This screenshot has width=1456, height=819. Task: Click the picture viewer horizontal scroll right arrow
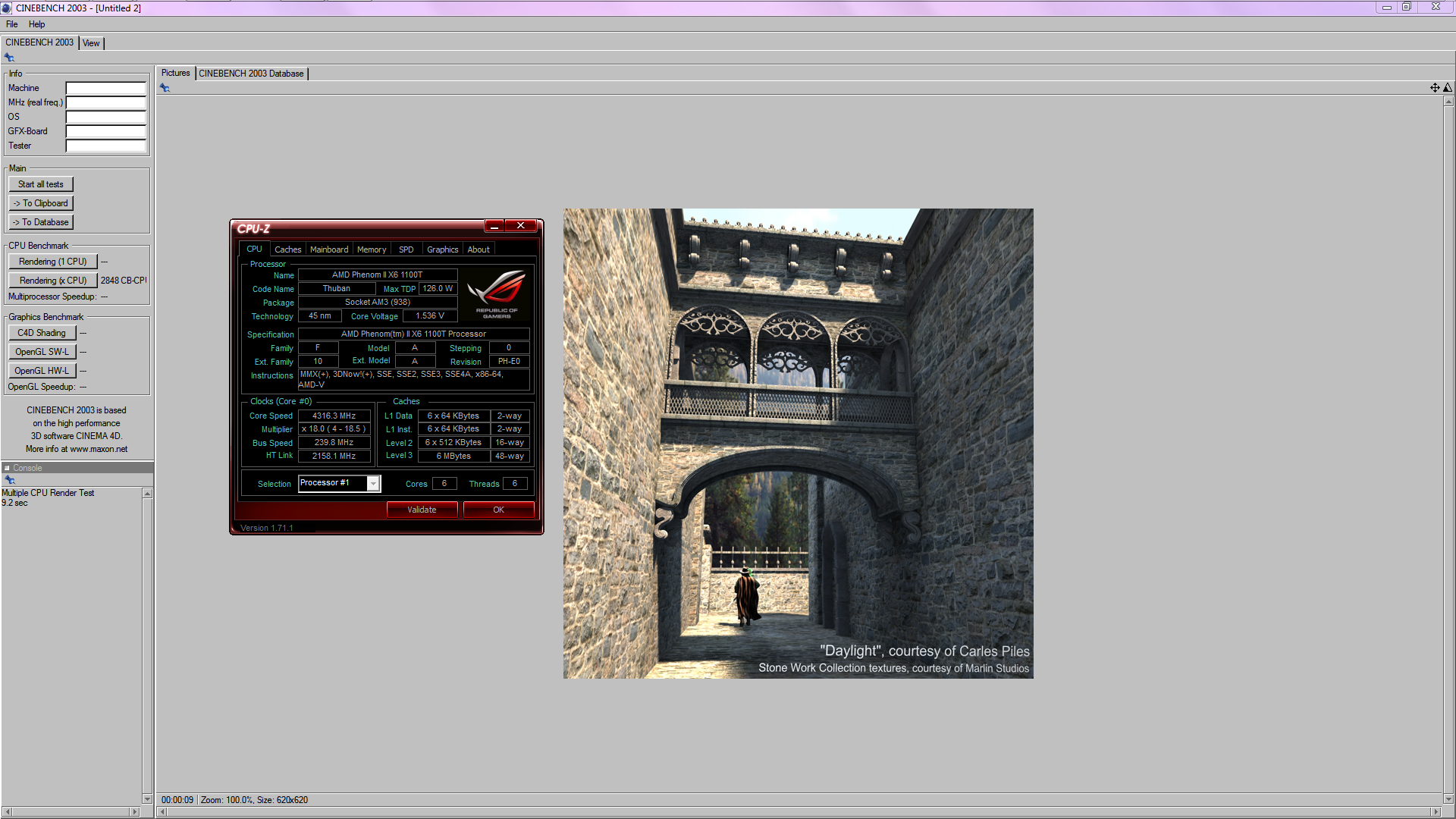coord(1435,812)
